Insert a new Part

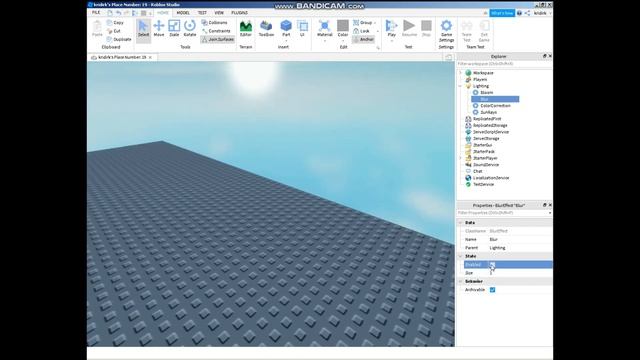coord(286,29)
